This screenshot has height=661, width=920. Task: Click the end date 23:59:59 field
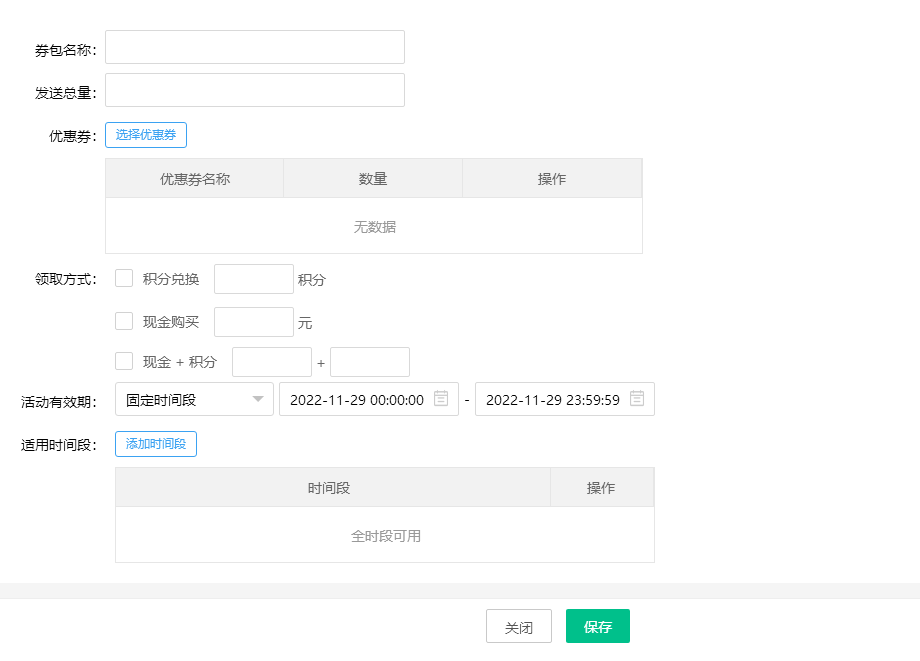point(552,399)
